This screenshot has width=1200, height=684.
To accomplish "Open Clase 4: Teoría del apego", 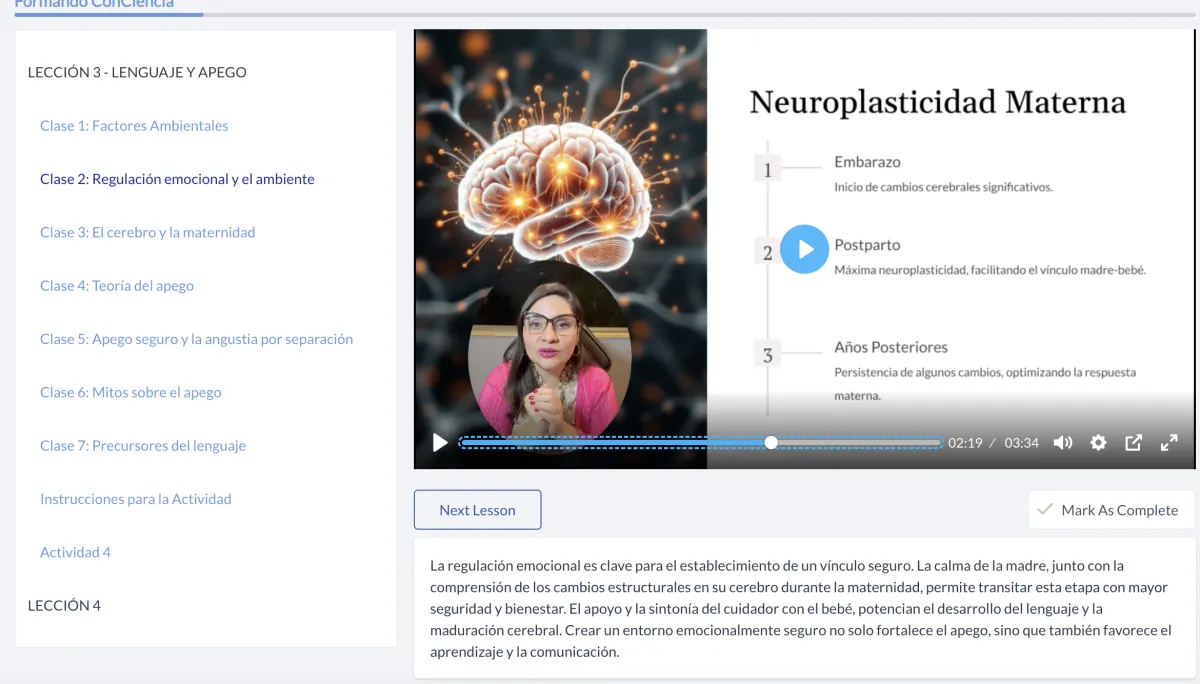I will [117, 286].
